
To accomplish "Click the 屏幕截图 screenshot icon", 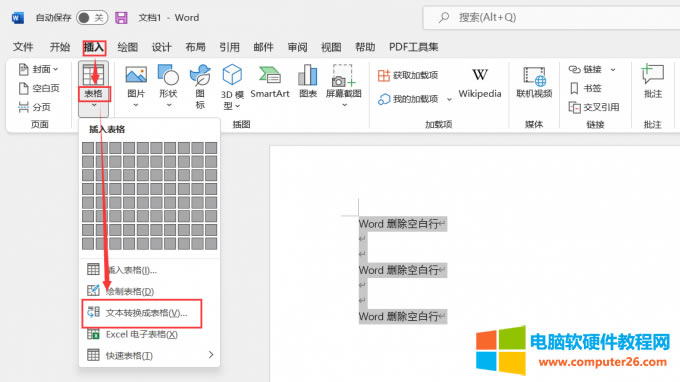I will pos(343,75).
